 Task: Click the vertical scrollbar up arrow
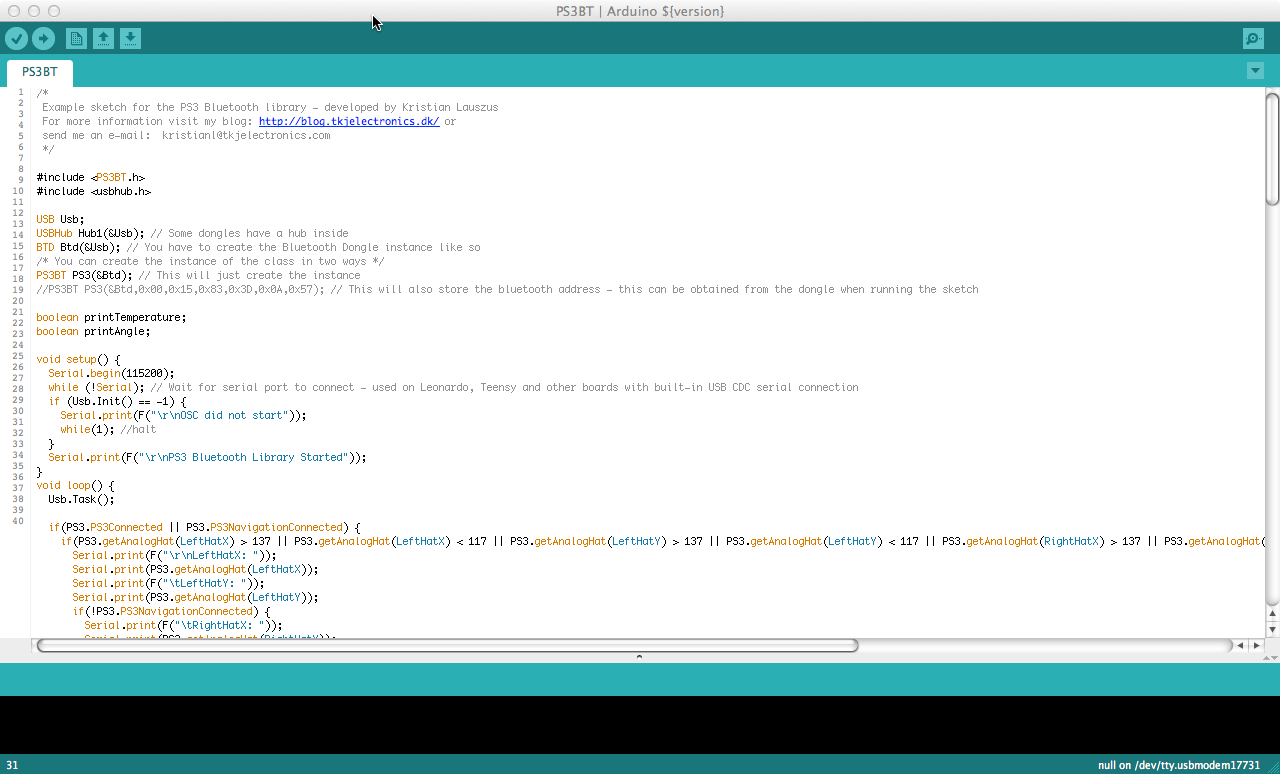[x=1272, y=614]
